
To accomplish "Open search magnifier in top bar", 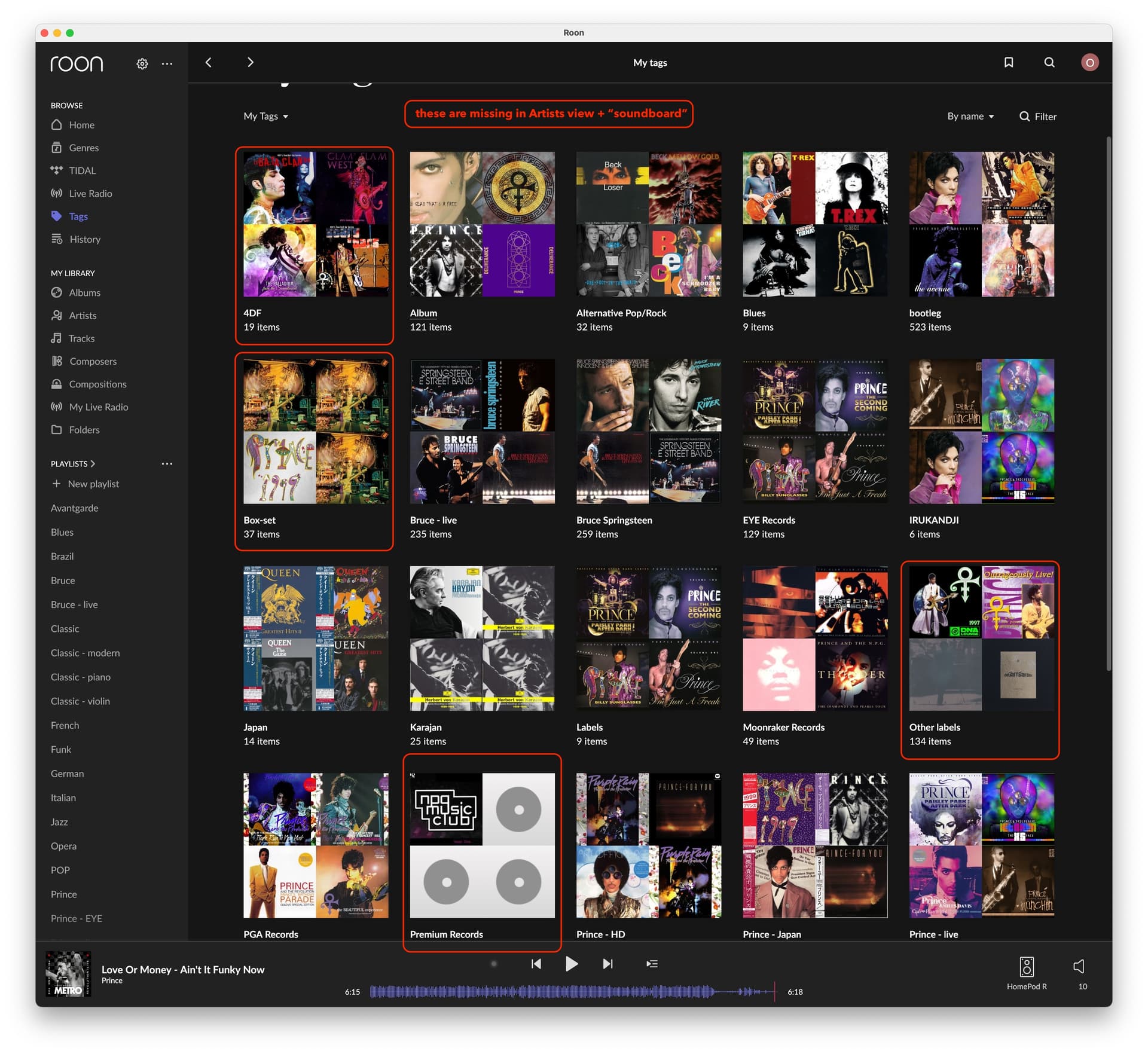I will [1049, 62].
